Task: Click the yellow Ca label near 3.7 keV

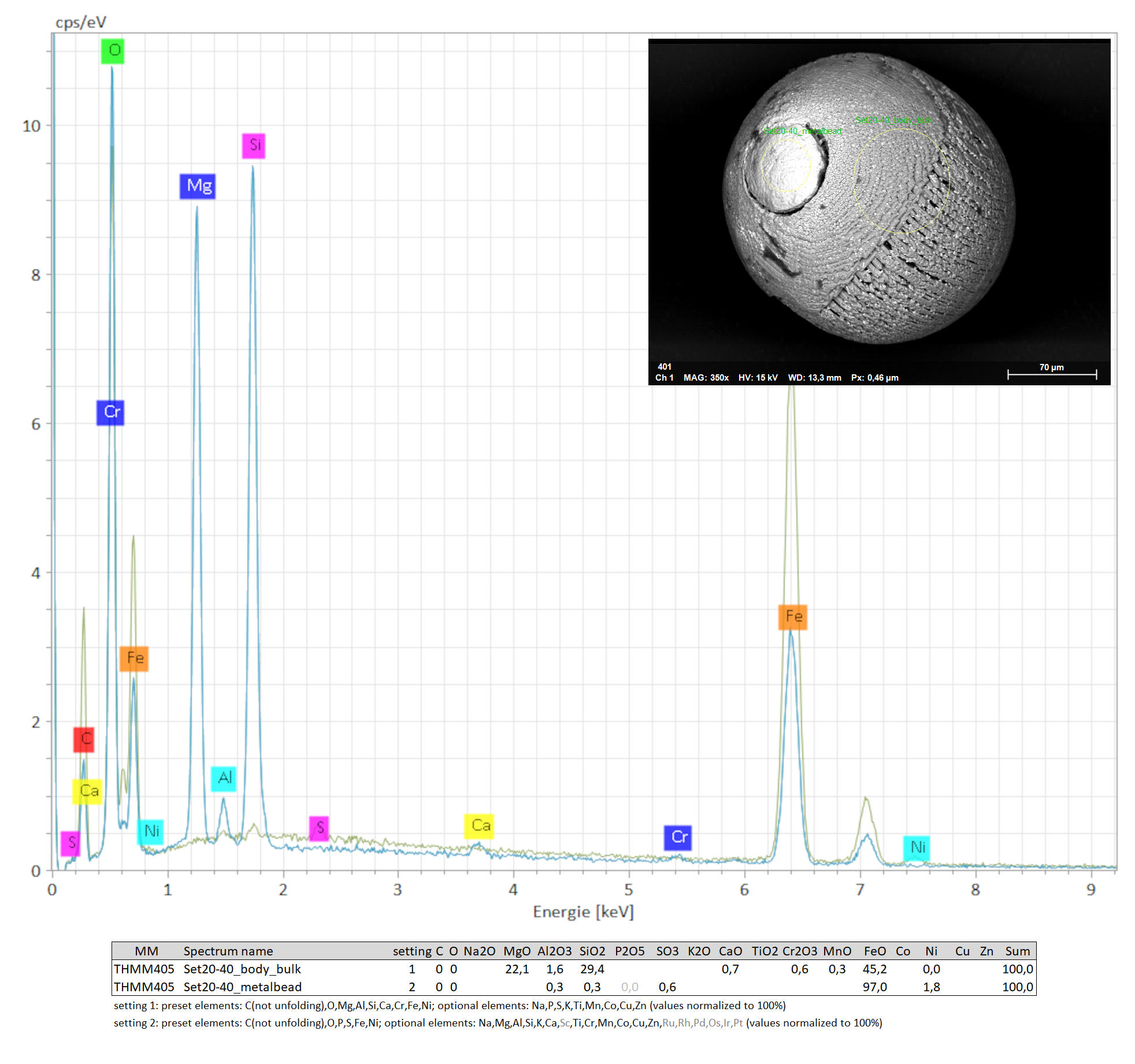Action: 479,826
